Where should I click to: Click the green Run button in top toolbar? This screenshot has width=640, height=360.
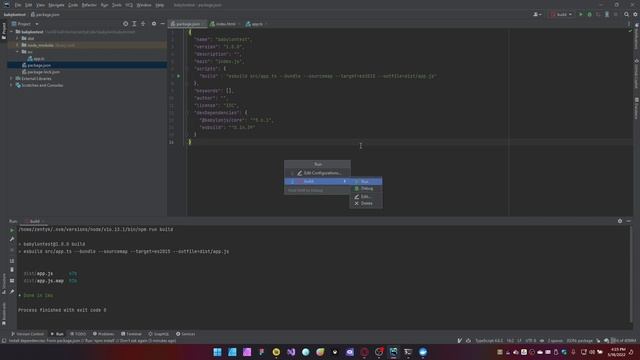point(581,14)
